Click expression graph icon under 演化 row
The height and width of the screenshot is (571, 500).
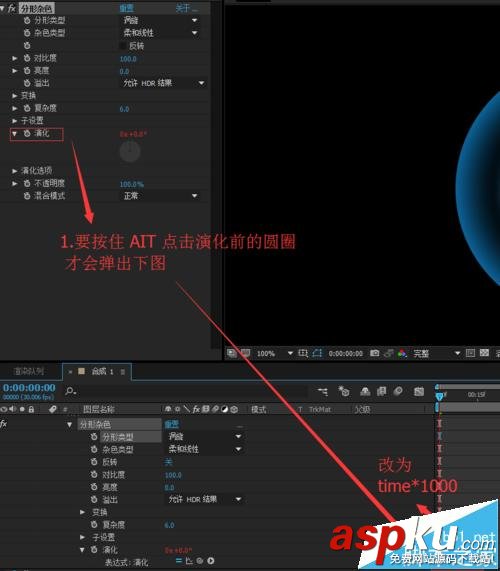click(189, 561)
